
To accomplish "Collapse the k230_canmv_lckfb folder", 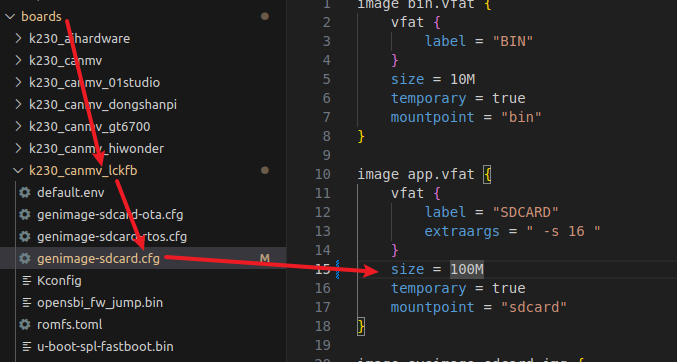I will 18,171.
